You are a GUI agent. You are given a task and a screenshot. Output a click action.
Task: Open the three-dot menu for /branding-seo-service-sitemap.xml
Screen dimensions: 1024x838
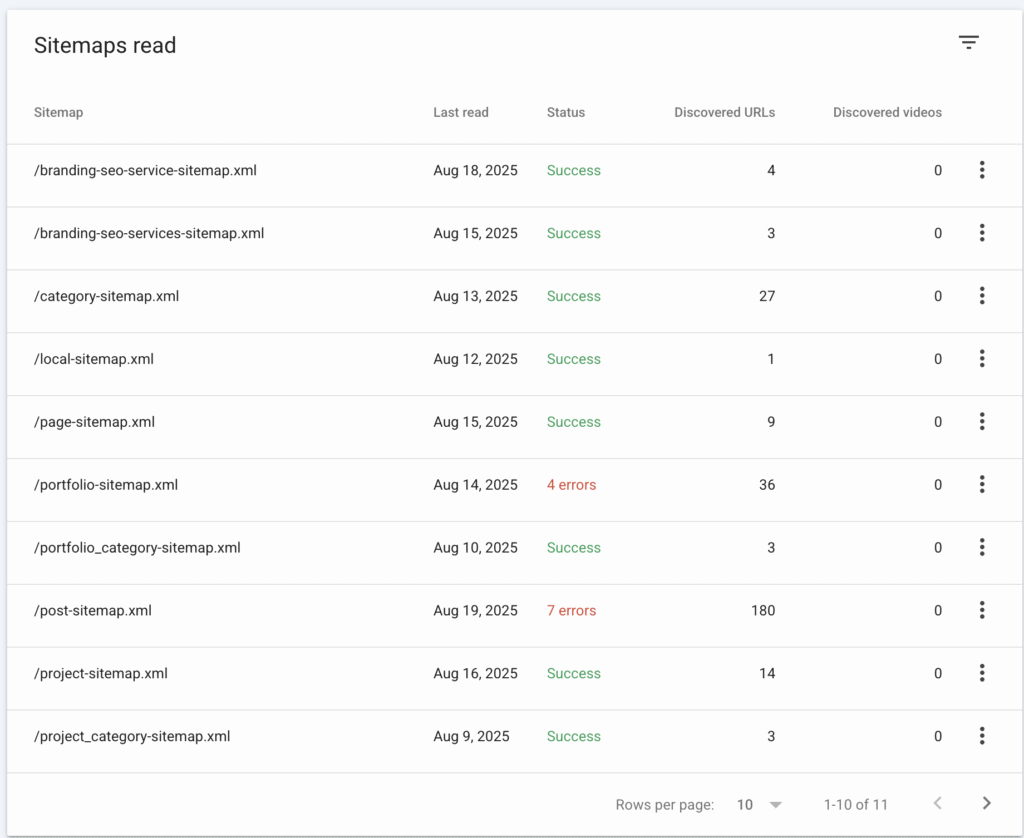(982, 170)
